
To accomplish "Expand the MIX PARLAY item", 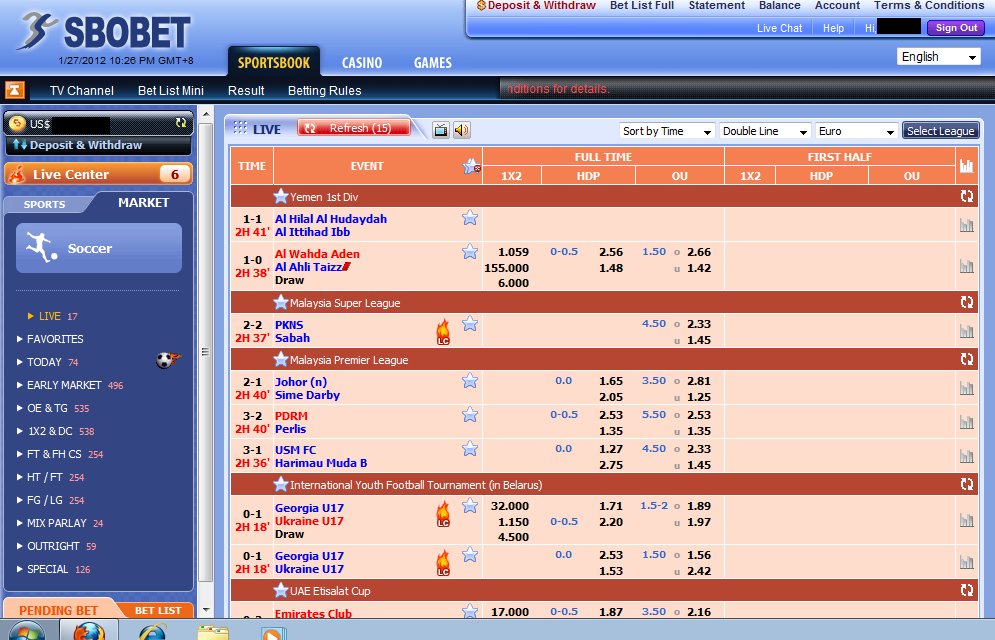I will [60, 523].
